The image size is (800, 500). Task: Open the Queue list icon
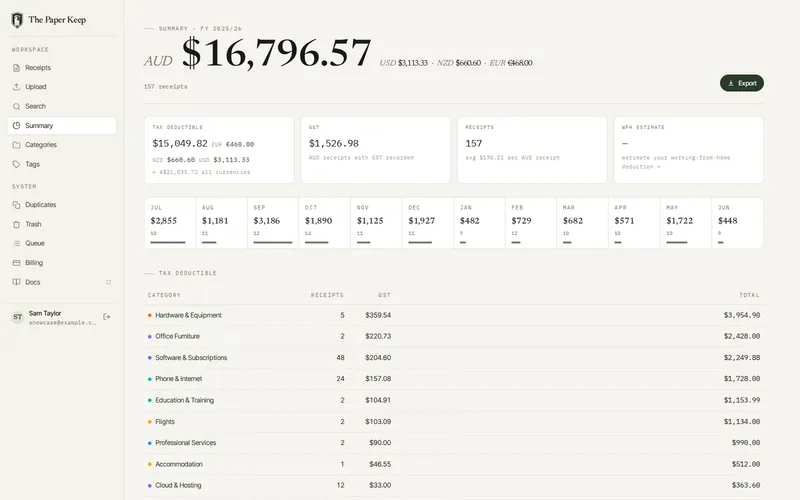16,243
